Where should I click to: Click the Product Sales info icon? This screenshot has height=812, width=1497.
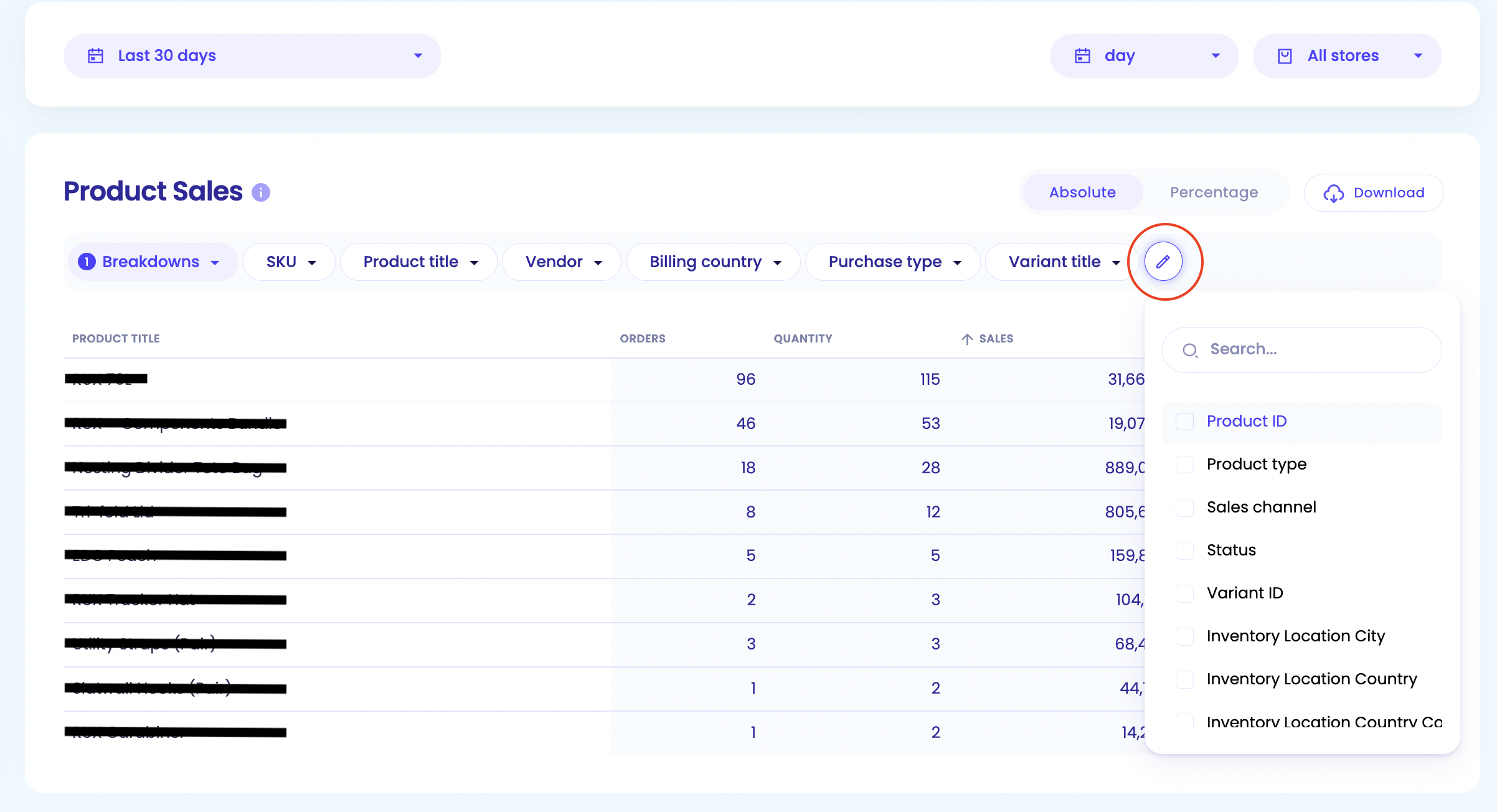[261, 192]
